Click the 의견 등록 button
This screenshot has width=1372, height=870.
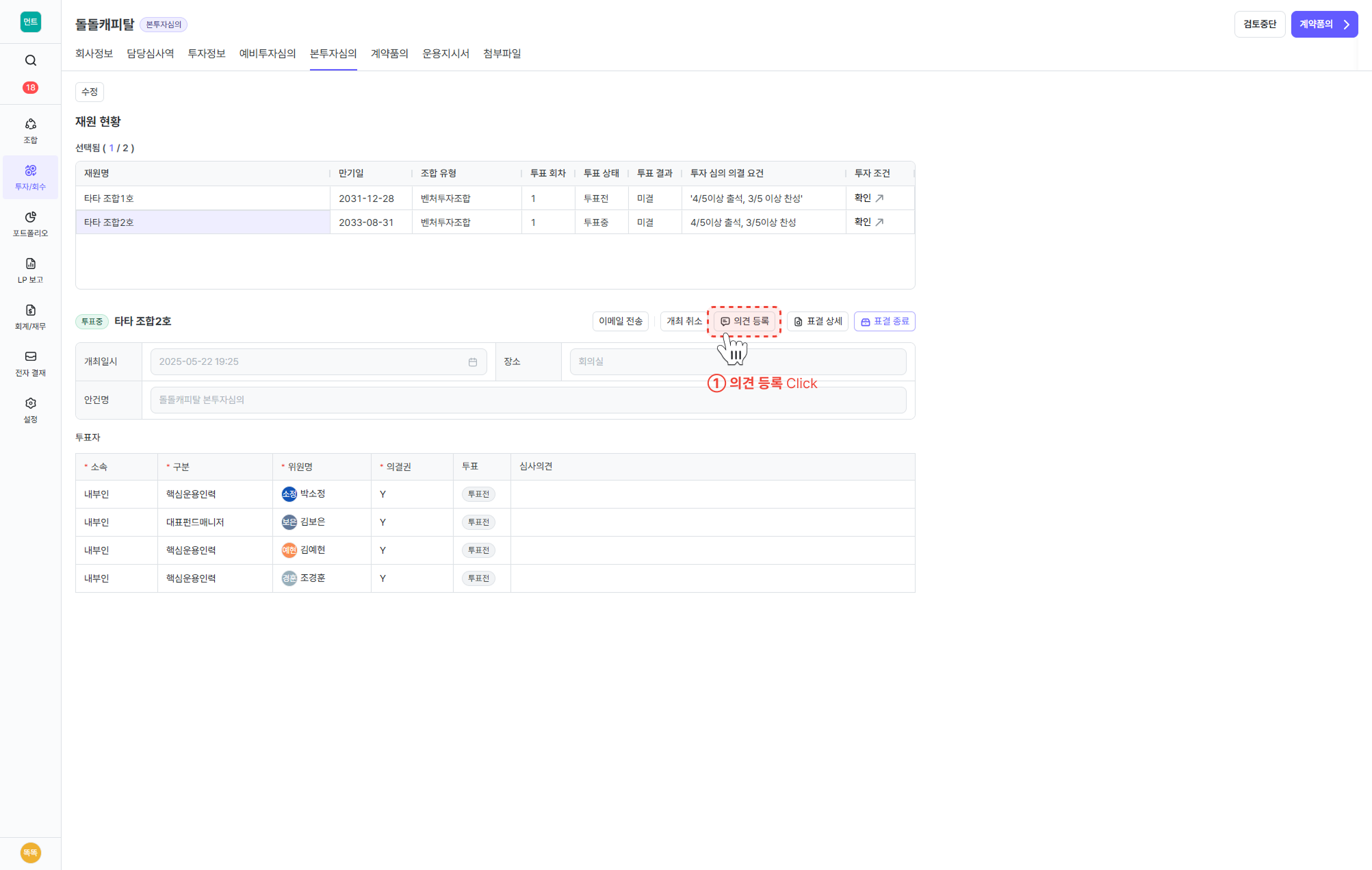(744, 321)
